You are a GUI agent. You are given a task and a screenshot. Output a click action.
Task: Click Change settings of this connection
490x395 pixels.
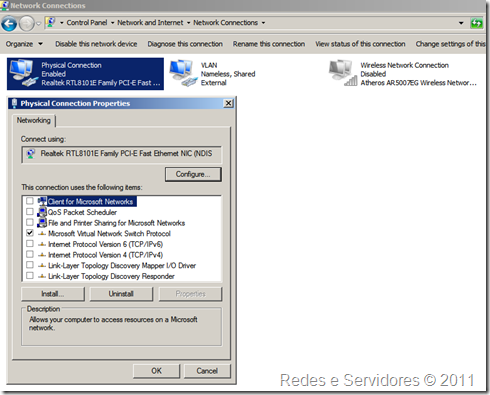(x=450, y=44)
